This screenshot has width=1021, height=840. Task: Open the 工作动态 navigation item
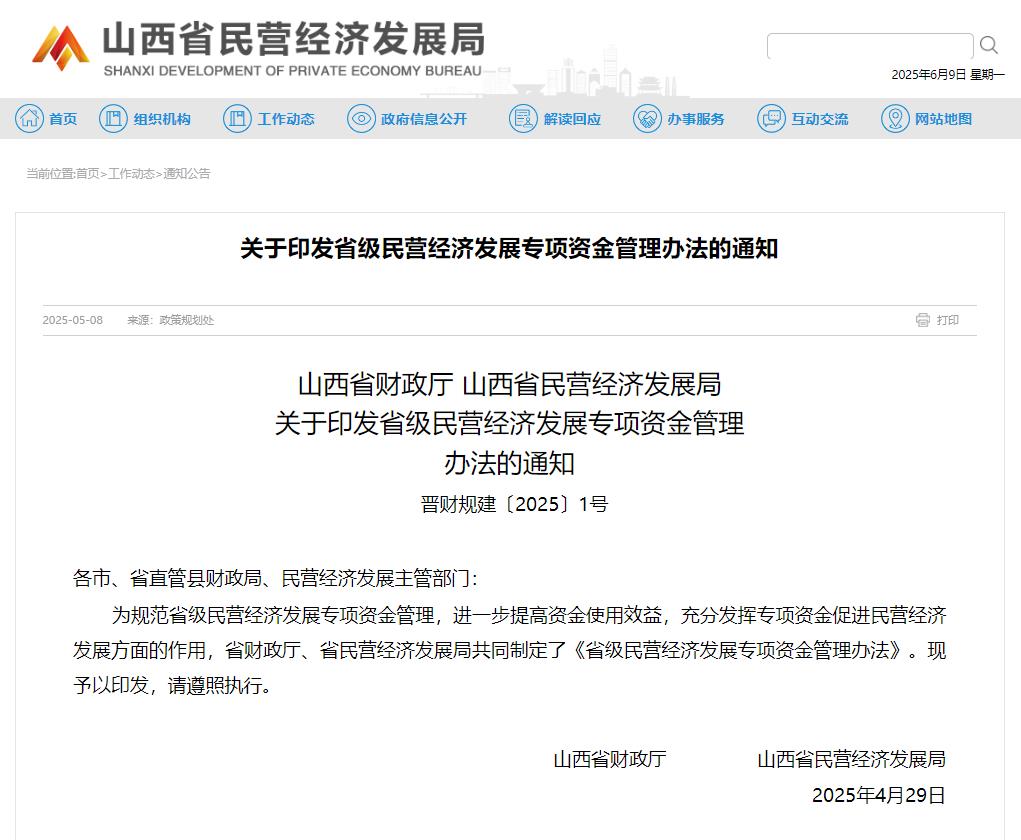pos(286,119)
